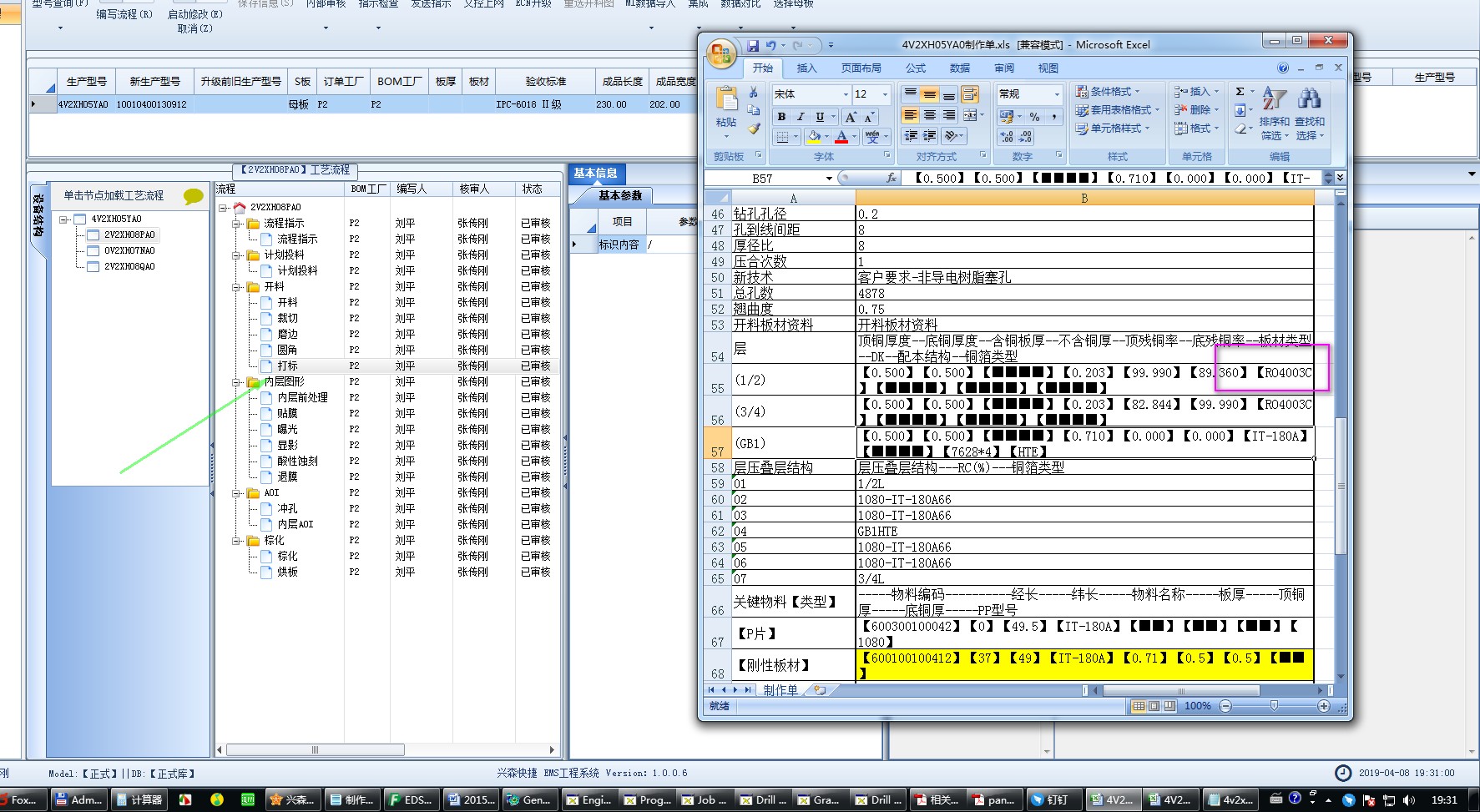
Task: Increase decimal places
Action: coord(1007,136)
